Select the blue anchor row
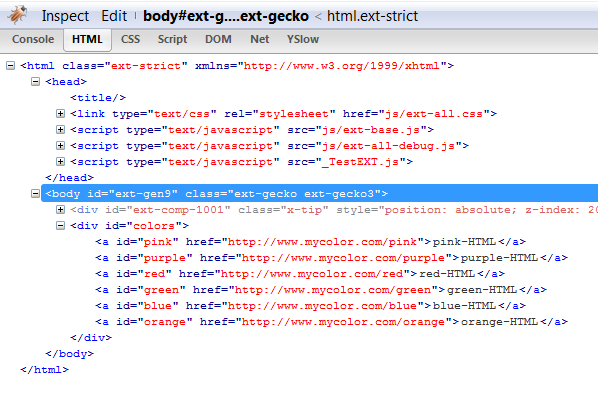 [310, 306]
